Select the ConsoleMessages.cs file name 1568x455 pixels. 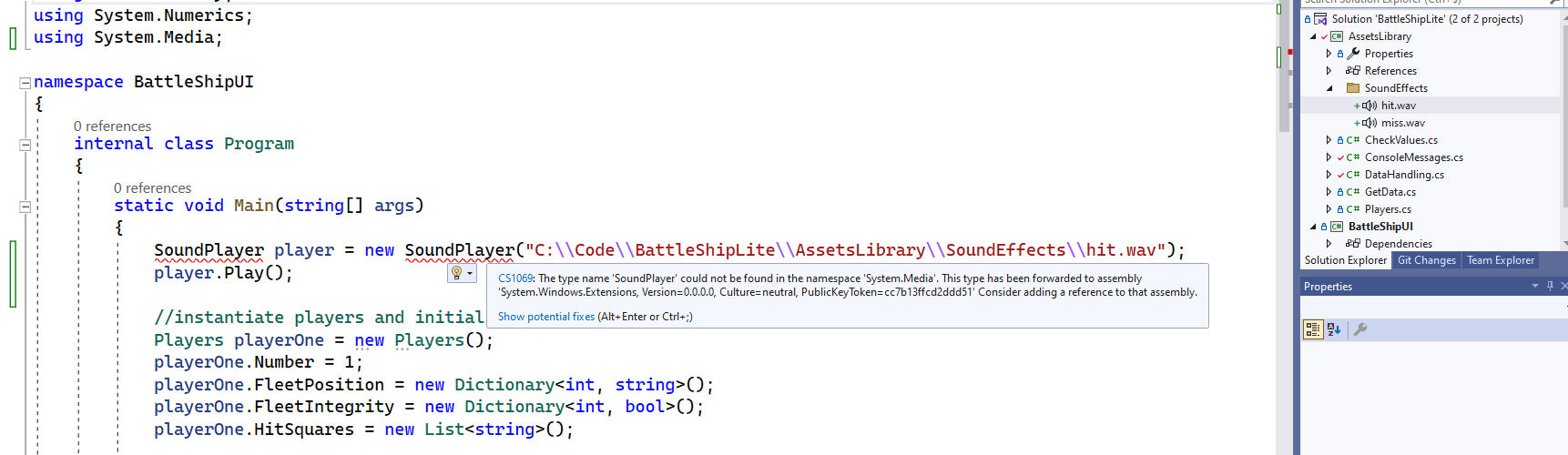tap(1414, 157)
